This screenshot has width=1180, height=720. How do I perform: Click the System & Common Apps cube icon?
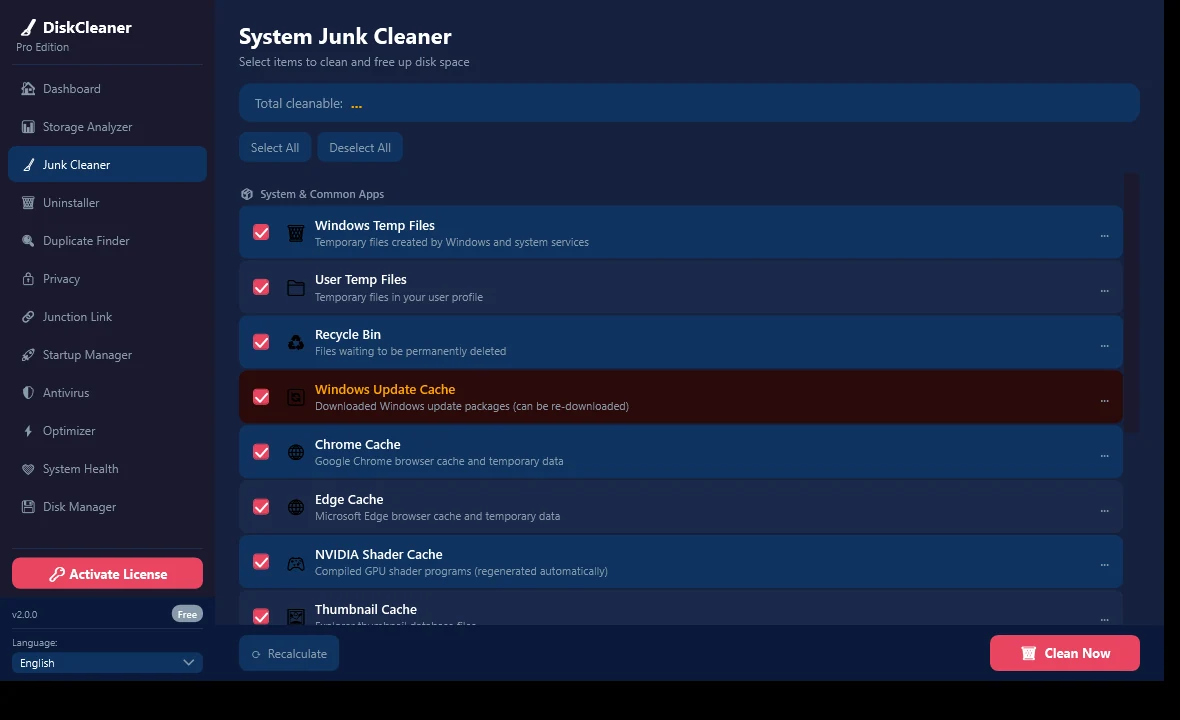247,194
